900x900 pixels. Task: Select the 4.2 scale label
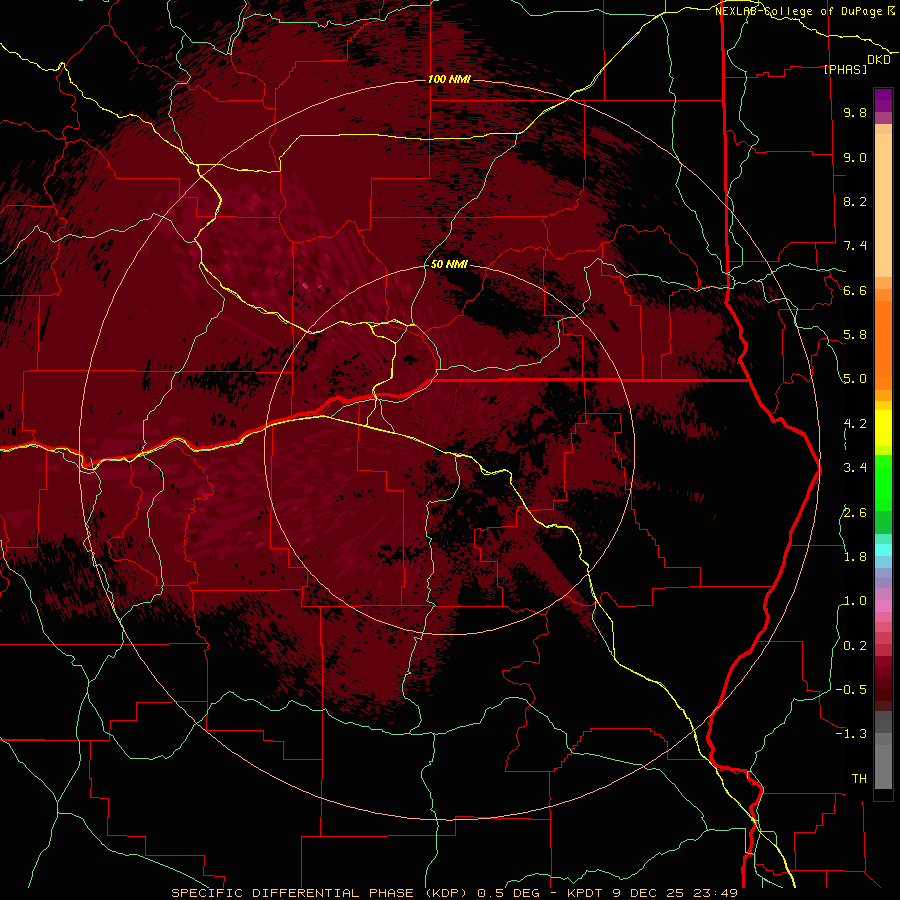[x=855, y=424]
